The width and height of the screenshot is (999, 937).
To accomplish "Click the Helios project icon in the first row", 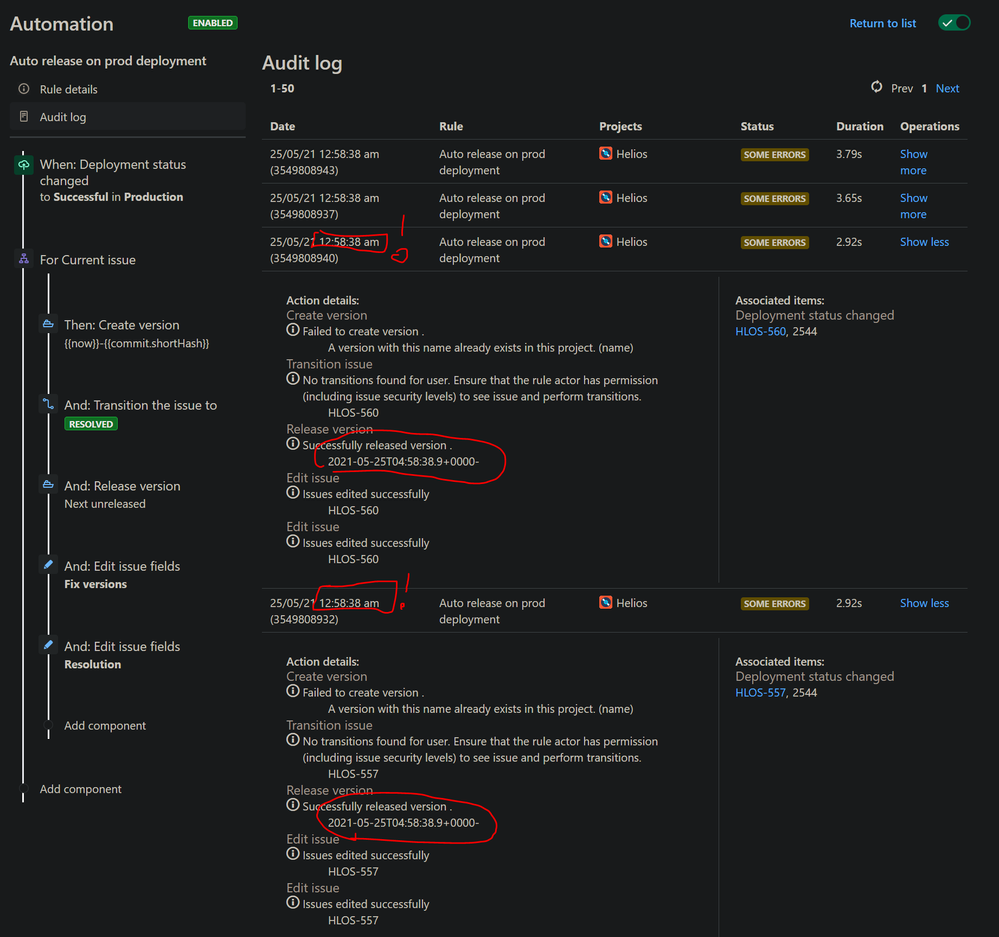I will pos(604,154).
